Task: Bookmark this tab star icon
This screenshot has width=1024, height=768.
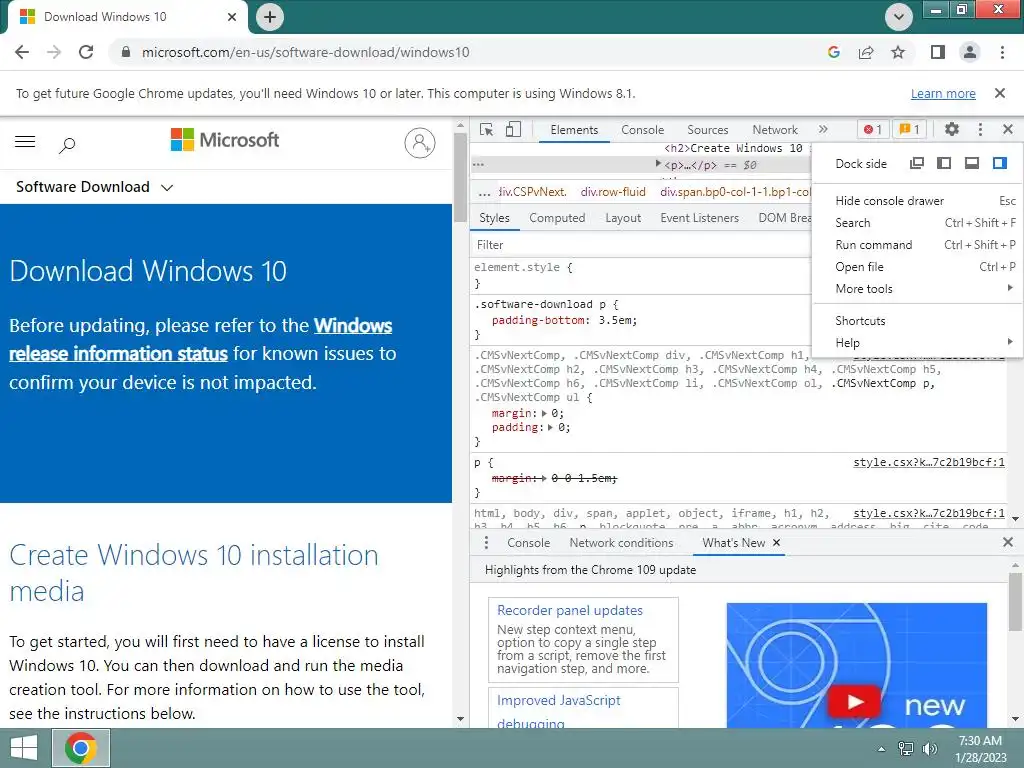Action: click(899, 52)
